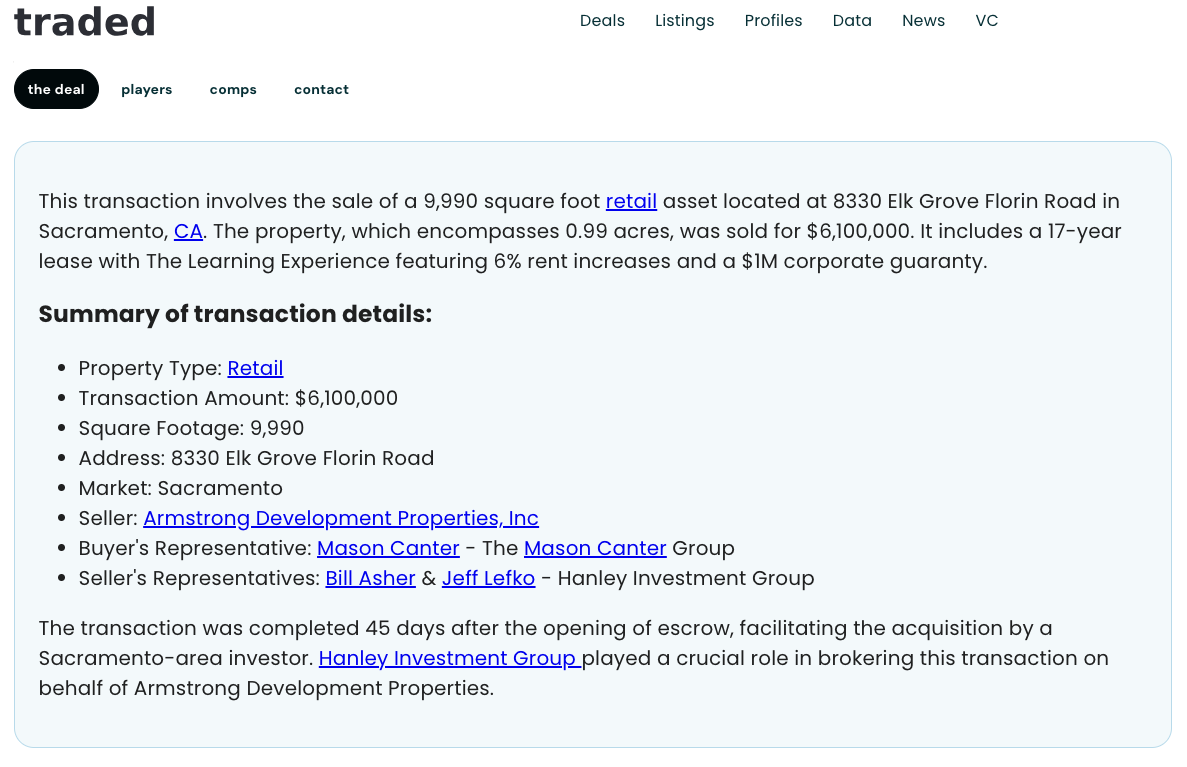Open the Listings nav item
Image resolution: width=1187 pixels, height=767 pixels.
pyautogui.click(x=684, y=21)
